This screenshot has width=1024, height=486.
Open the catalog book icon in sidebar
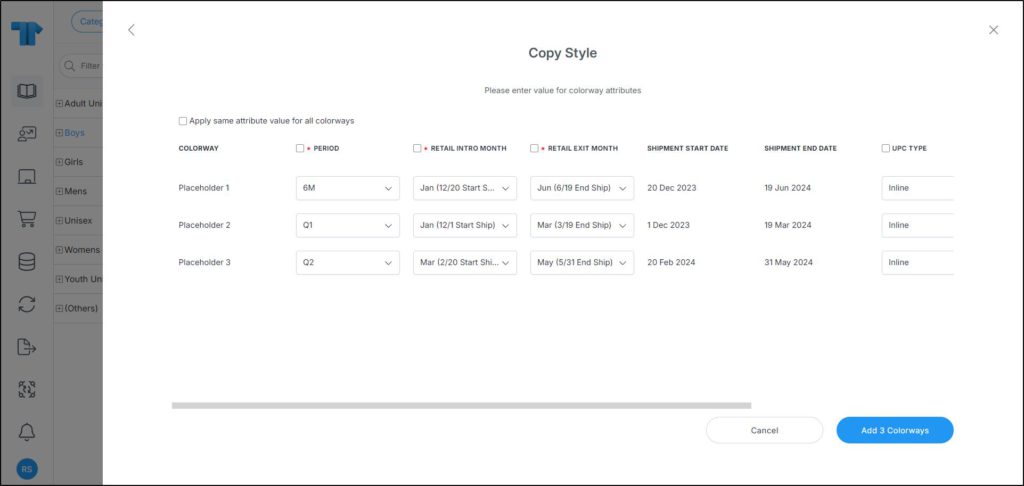27,91
